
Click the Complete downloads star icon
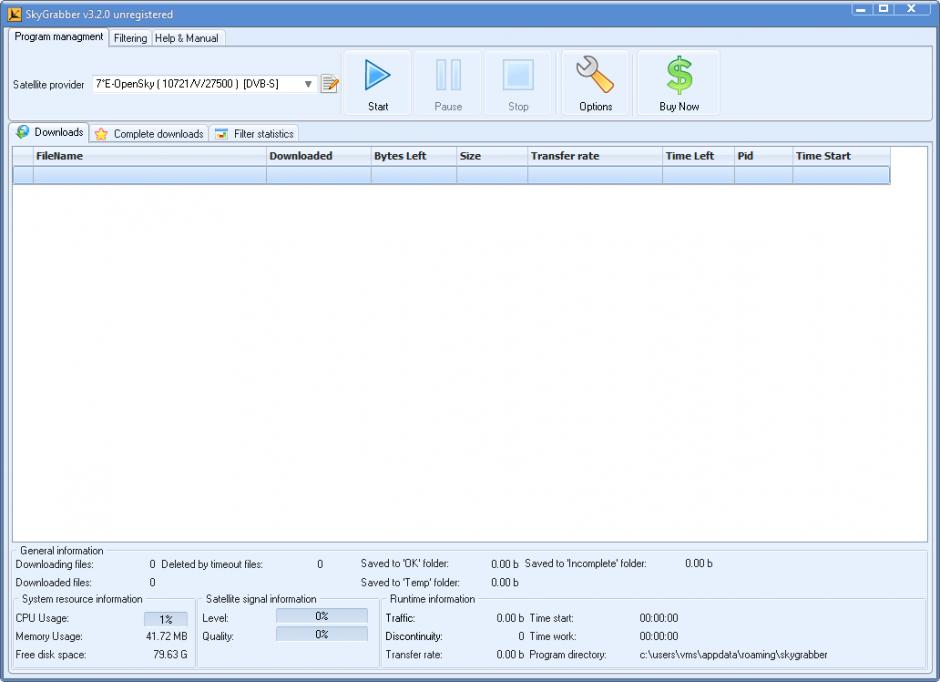point(101,134)
